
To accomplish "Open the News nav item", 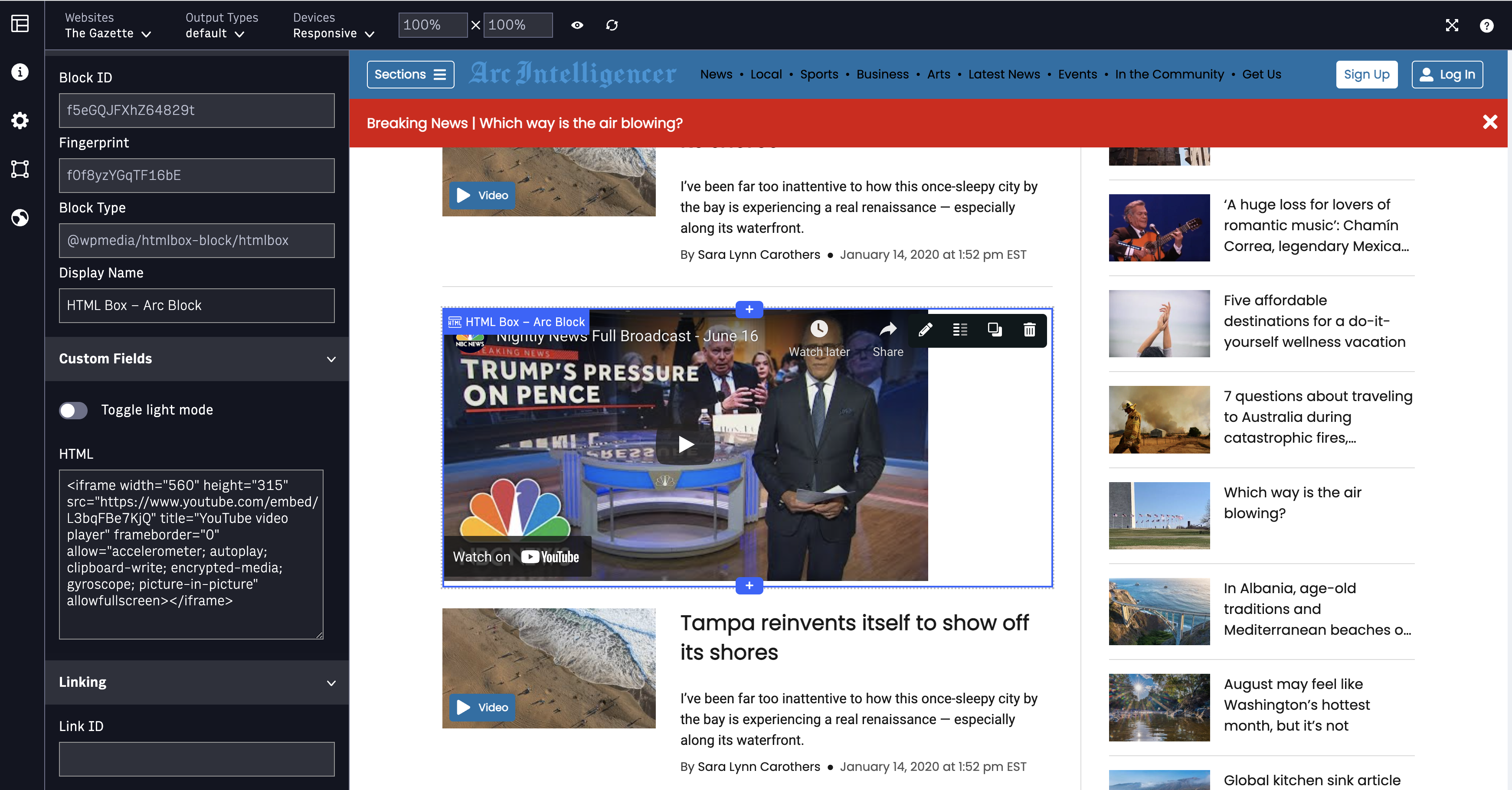I will click(716, 75).
